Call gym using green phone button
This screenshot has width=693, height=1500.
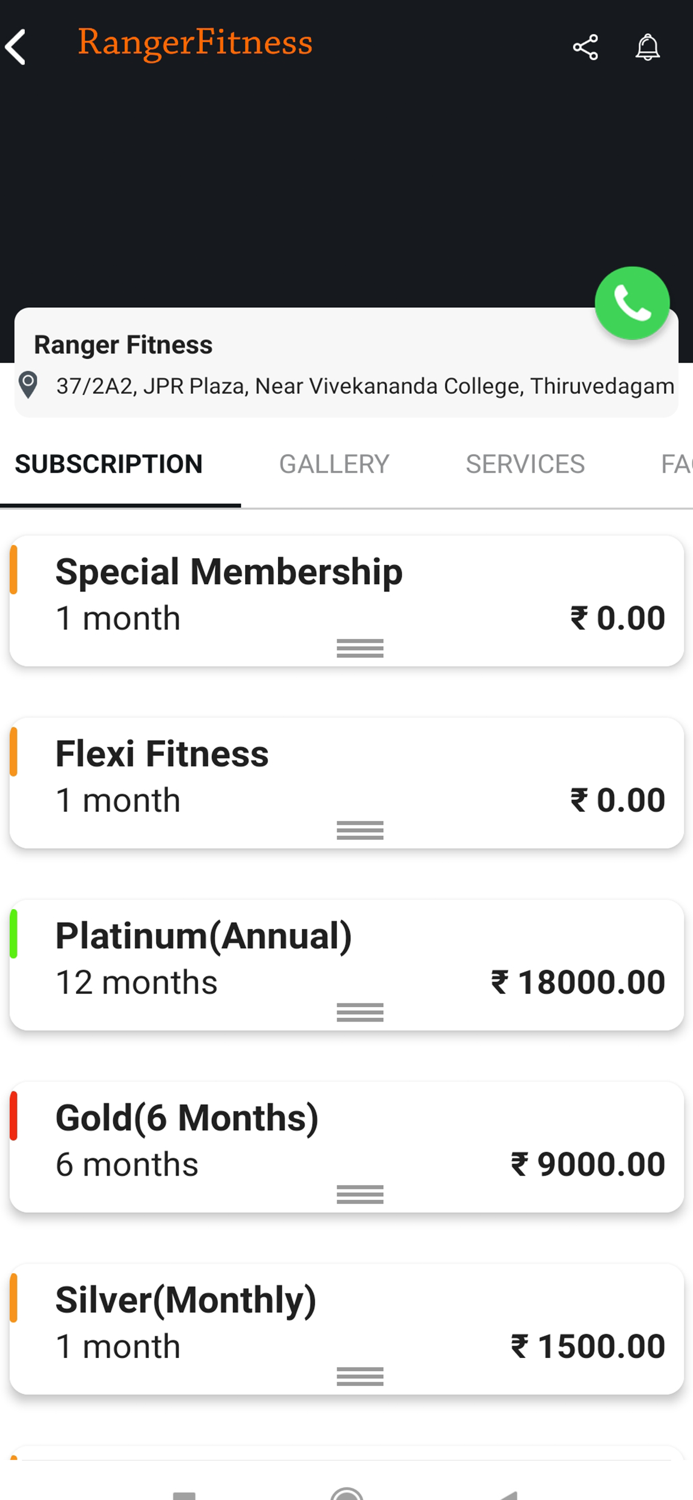pyautogui.click(x=632, y=303)
